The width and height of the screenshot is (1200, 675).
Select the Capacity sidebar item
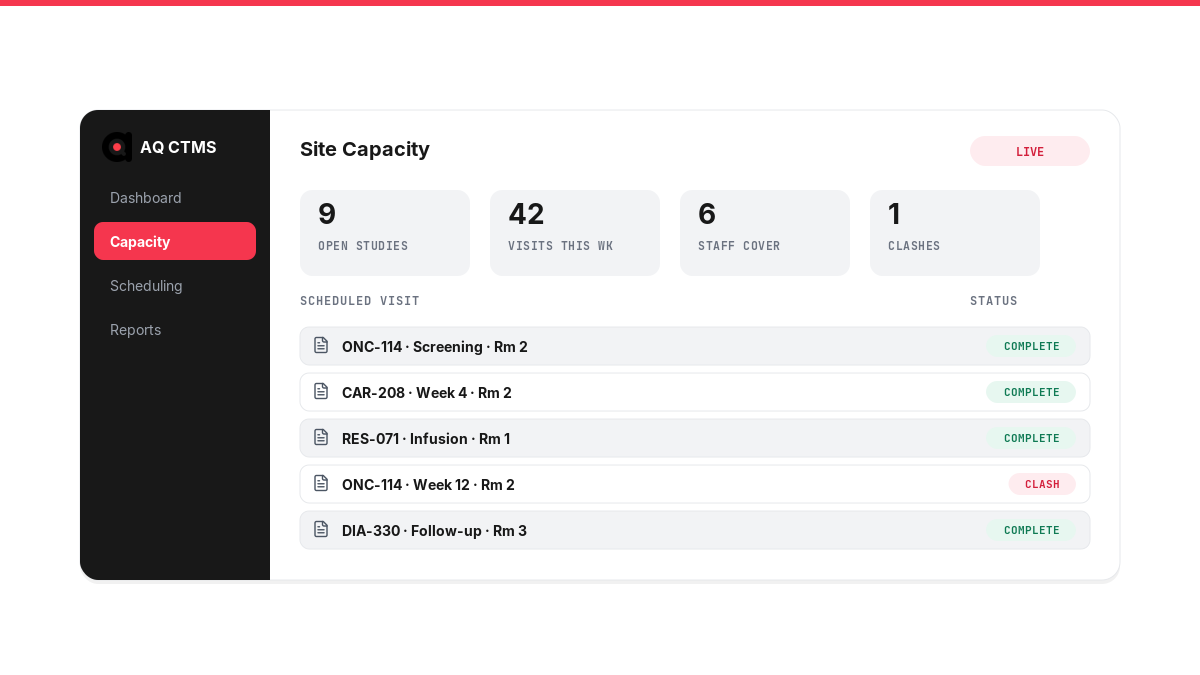tap(175, 241)
